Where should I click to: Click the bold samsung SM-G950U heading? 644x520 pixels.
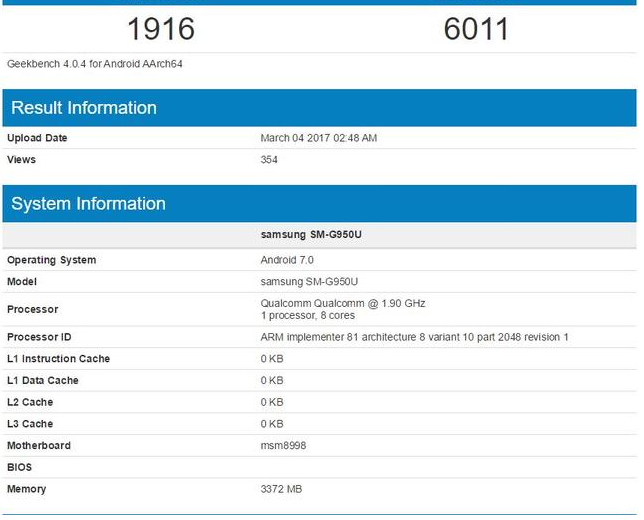click(311, 235)
